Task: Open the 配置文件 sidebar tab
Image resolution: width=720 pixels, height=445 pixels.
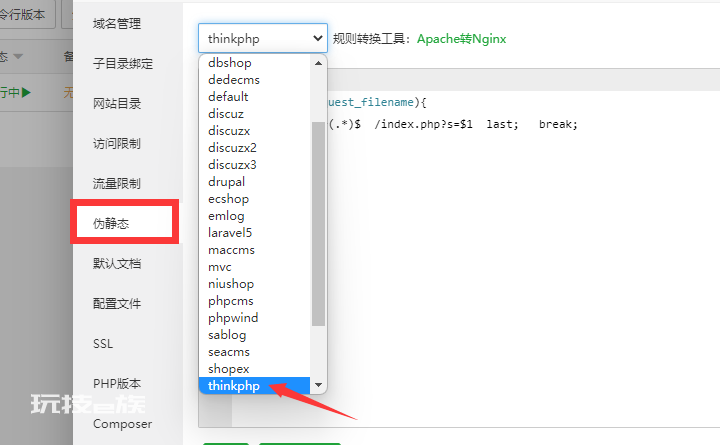Action: pyautogui.click(x=117, y=303)
